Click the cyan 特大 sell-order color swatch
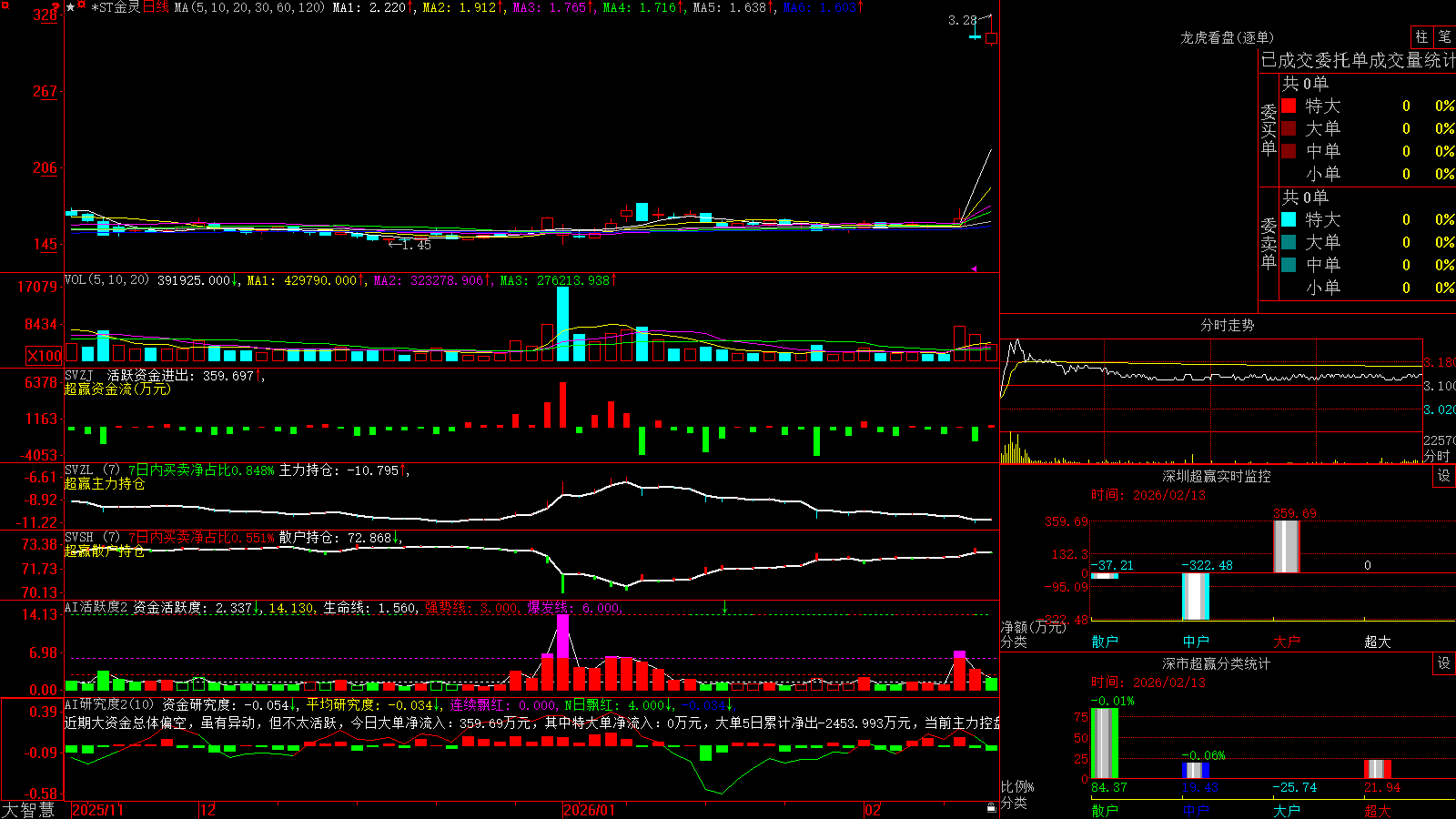 tap(1289, 219)
